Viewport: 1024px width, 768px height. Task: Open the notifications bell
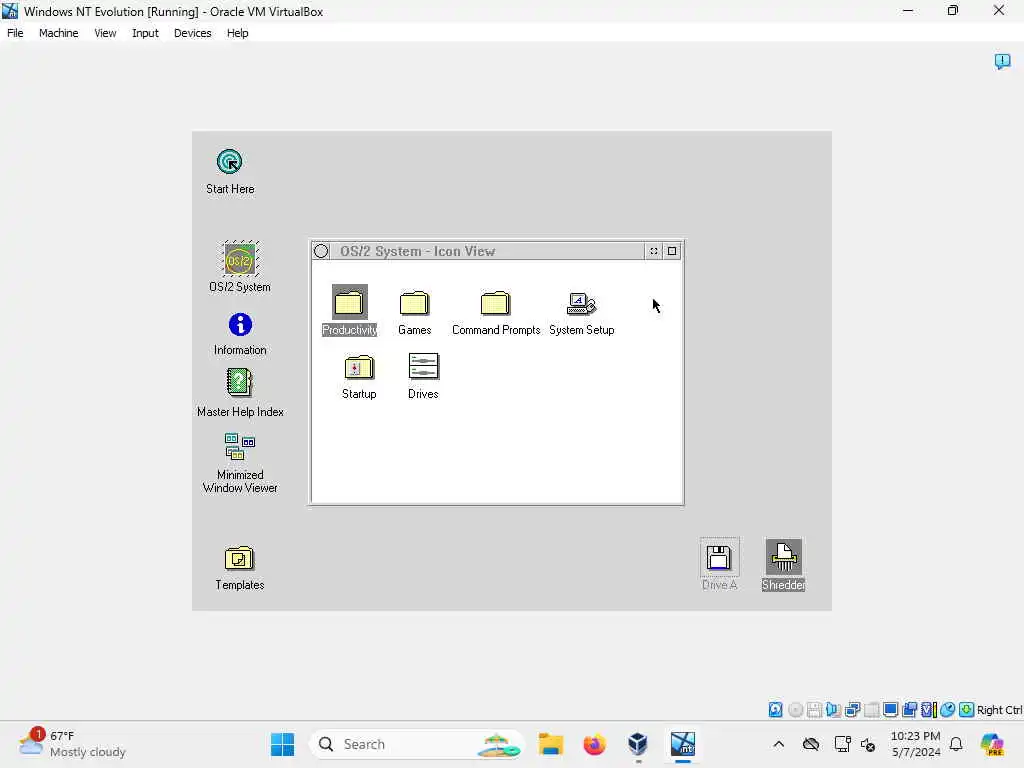coord(956,744)
